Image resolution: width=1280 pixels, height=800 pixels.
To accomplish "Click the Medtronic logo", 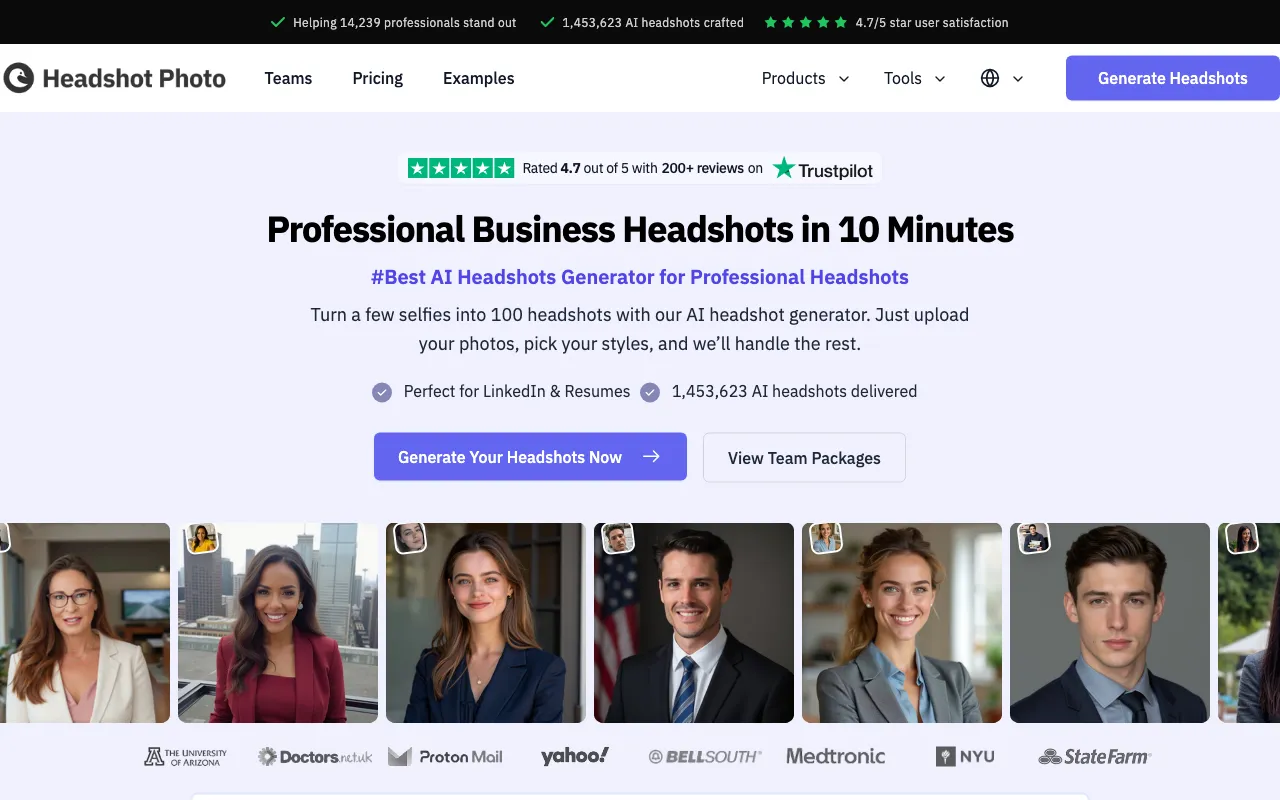I will (x=836, y=757).
